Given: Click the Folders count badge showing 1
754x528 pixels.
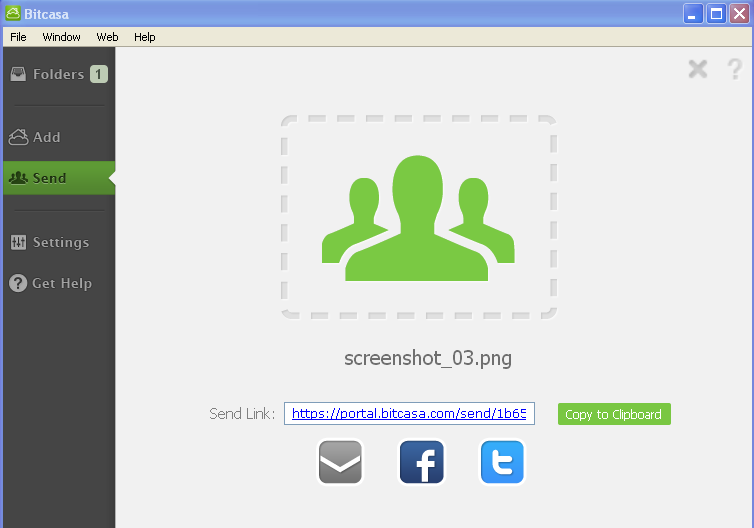Looking at the screenshot, I should click(x=99, y=74).
